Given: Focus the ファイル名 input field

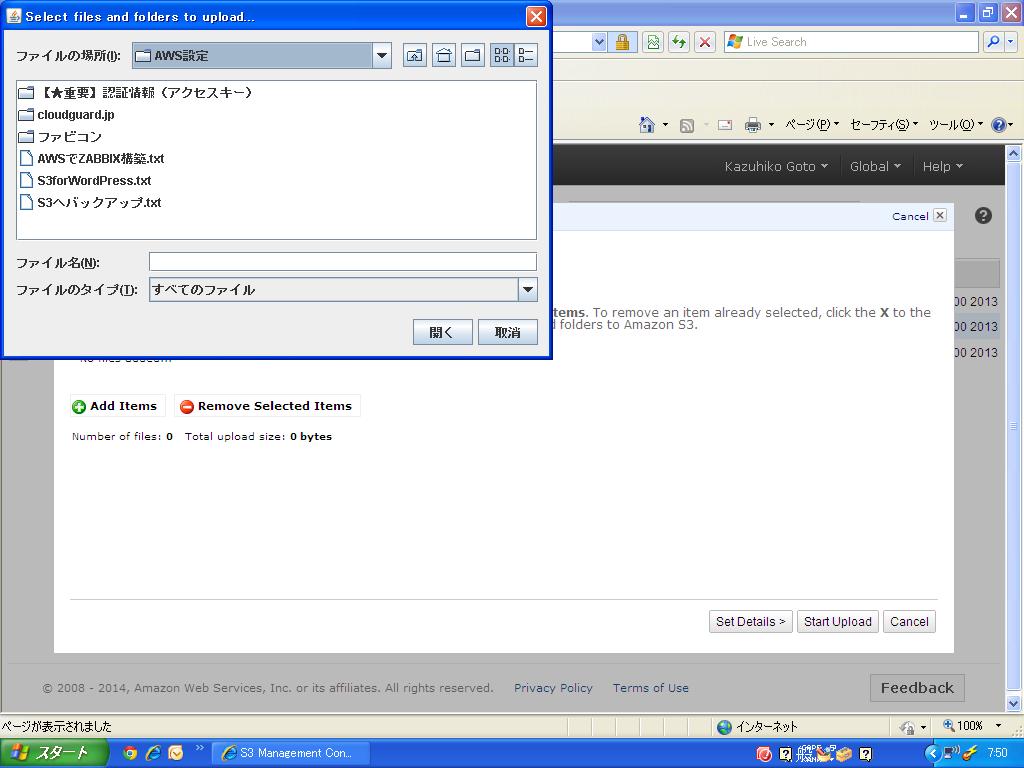Looking at the screenshot, I should pyautogui.click(x=343, y=262).
